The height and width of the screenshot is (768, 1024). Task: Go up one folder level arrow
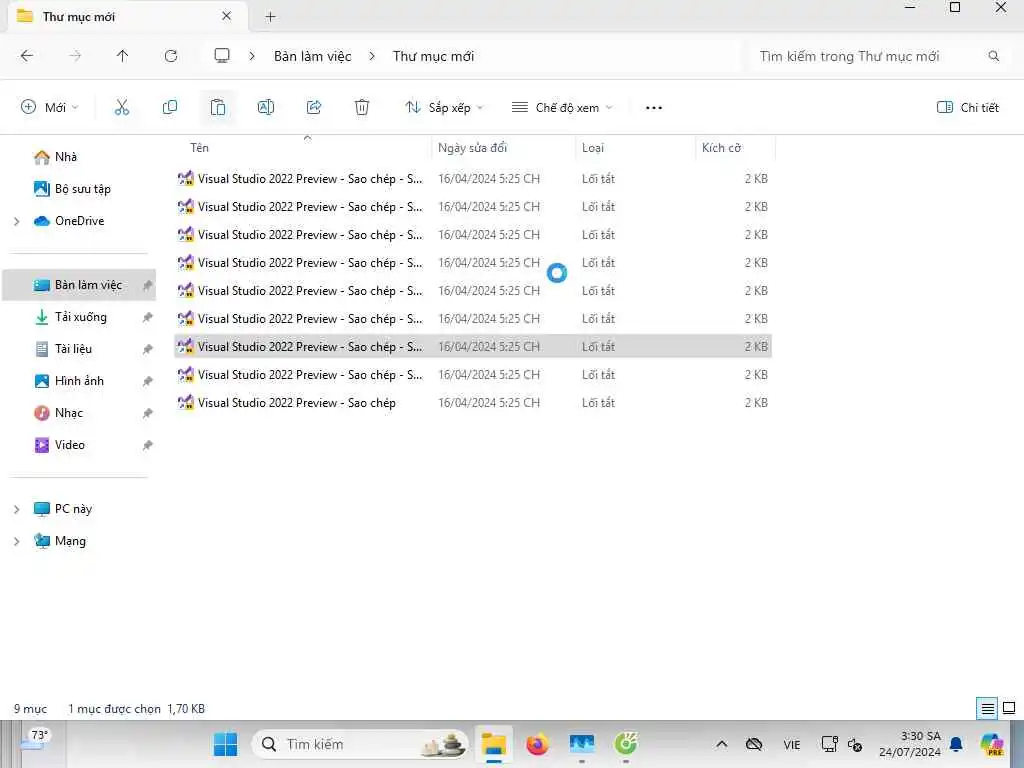[x=122, y=56]
